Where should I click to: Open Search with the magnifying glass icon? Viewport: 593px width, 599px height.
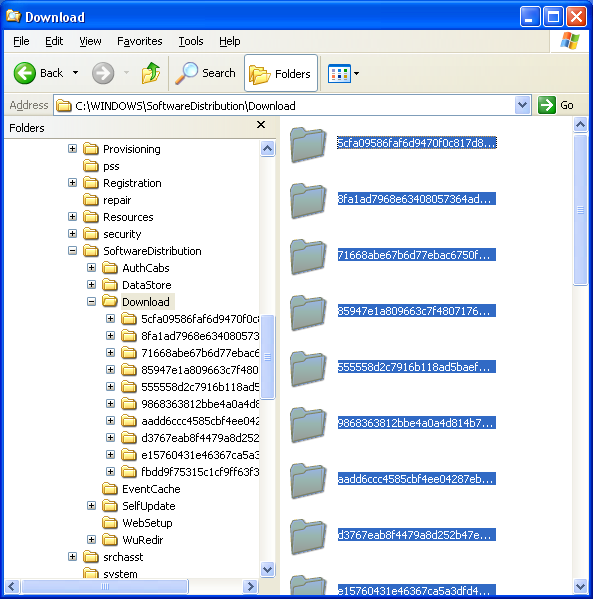pos(186,73)
